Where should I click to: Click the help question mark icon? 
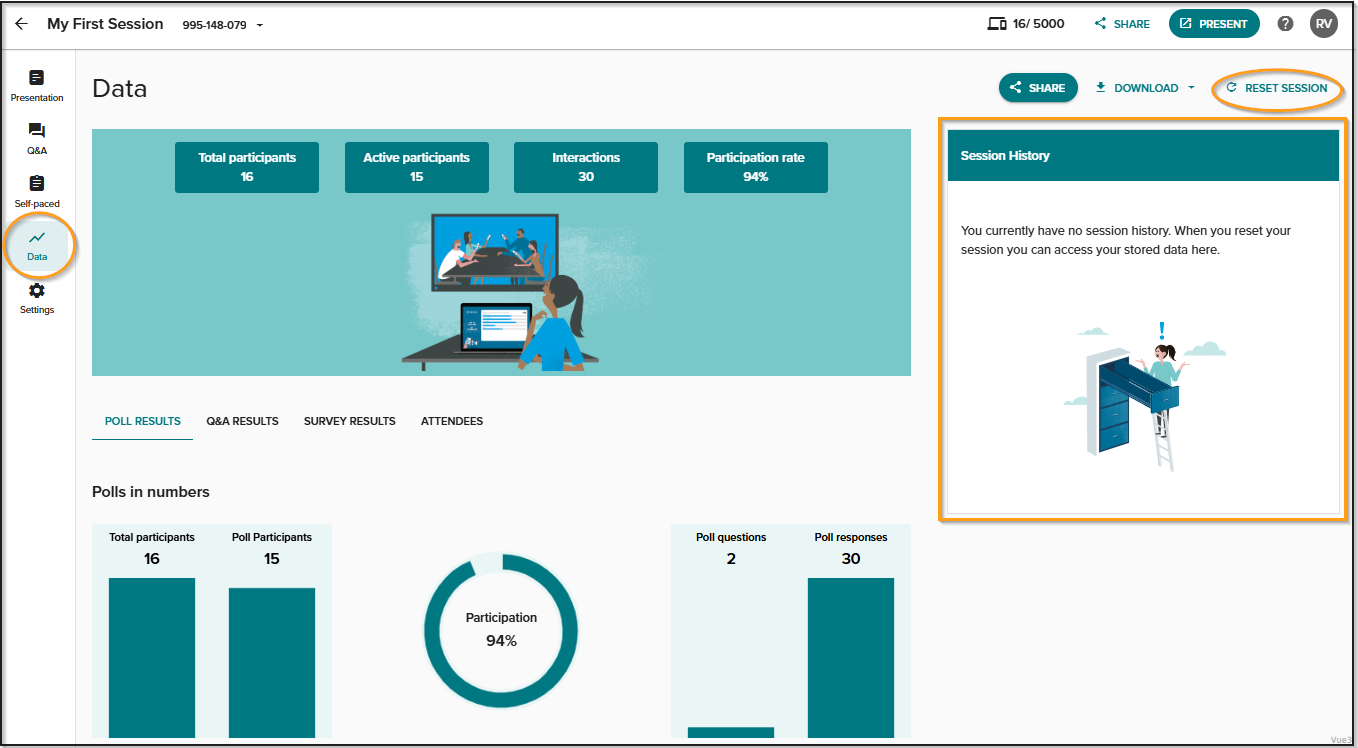(1286, 24)
